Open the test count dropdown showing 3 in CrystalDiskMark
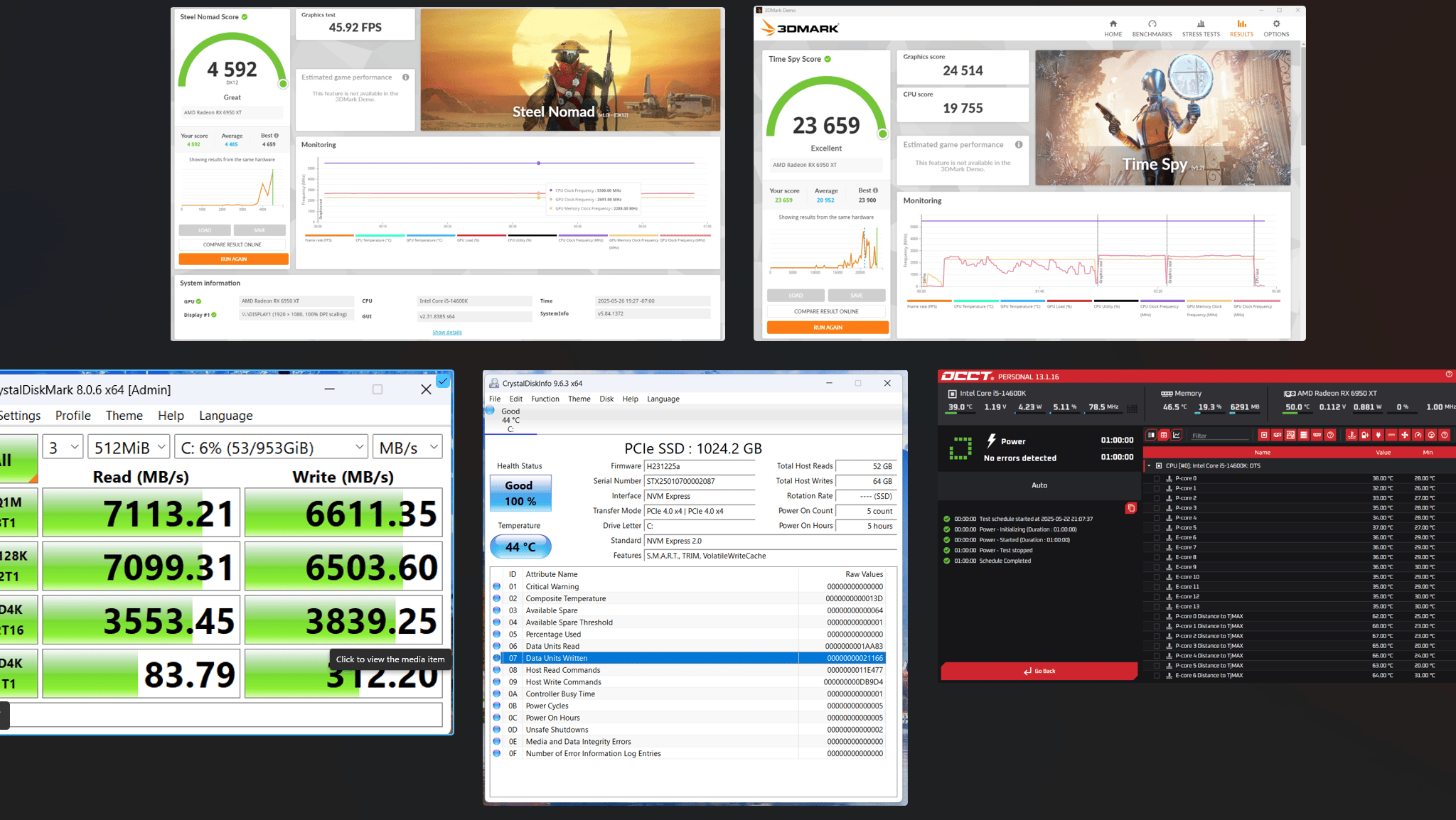The image size is (1456, 820). tap(63, 448)
